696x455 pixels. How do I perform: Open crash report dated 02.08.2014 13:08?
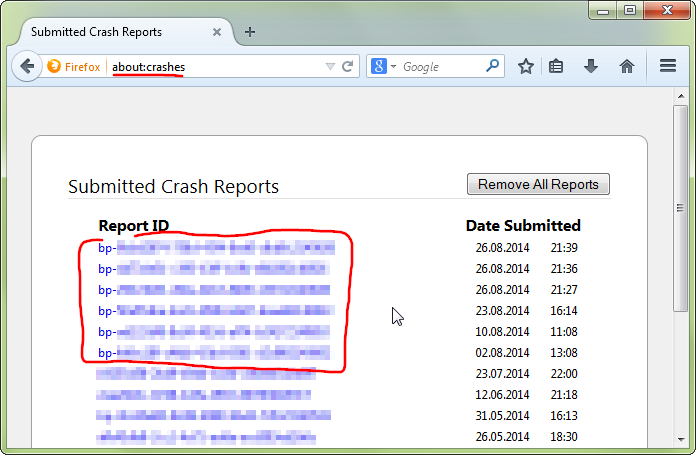click(215, 353)
